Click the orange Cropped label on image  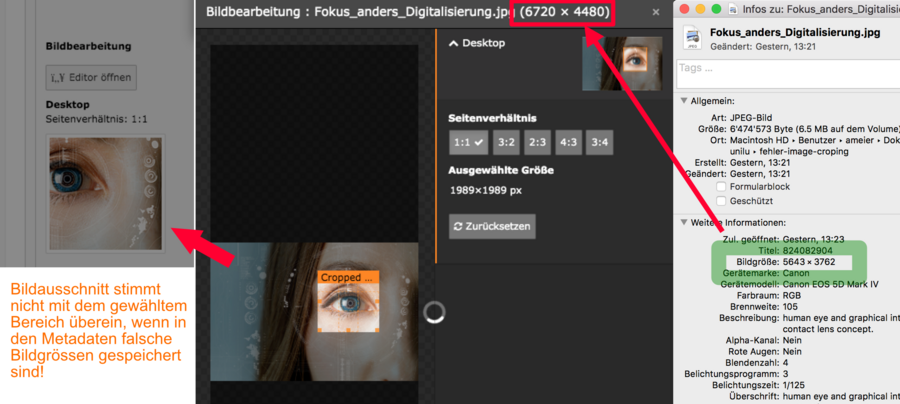coord(348,277)
